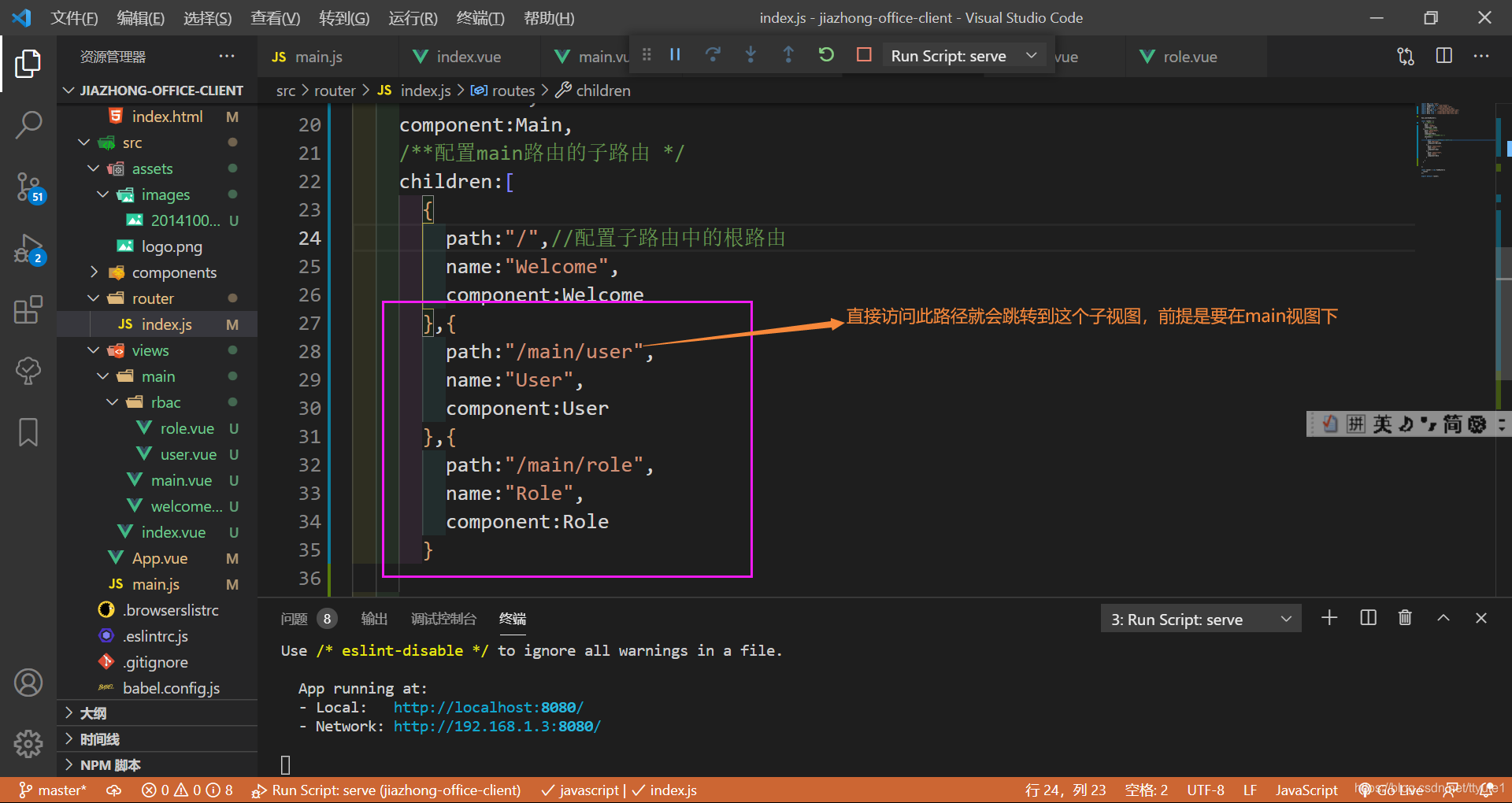Click 空格: 2 indentation setting
This screenshot has height=803, width=1512.
point(1146,790)
